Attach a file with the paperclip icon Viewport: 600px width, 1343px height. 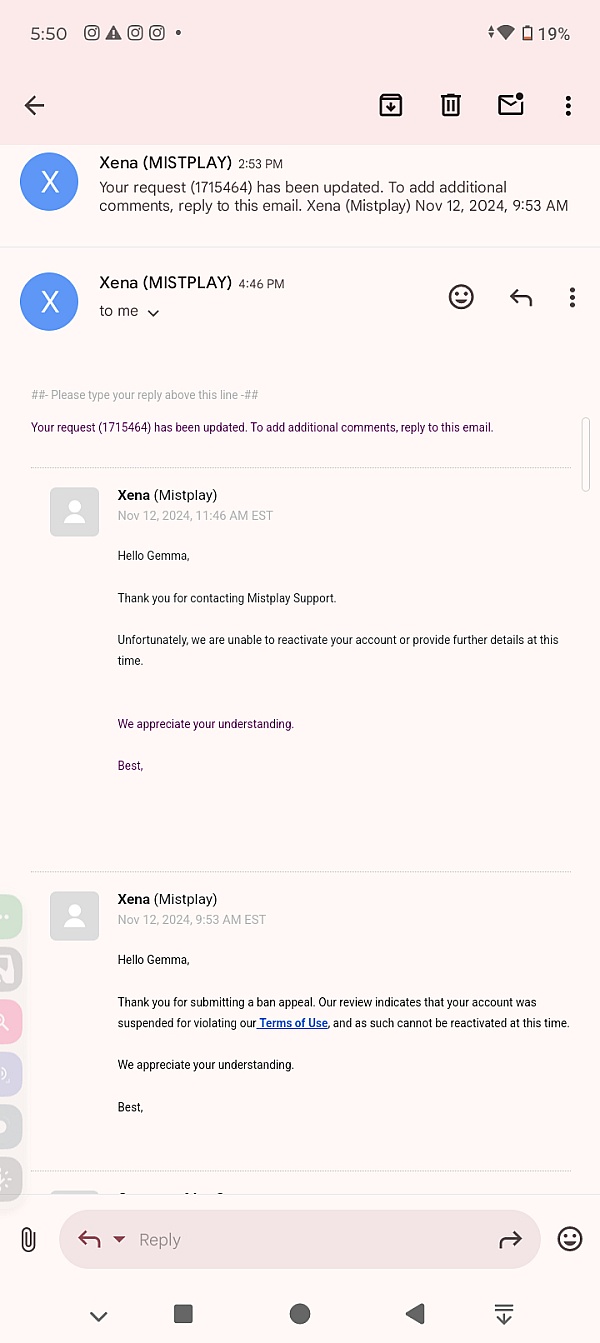point(28,1240)
